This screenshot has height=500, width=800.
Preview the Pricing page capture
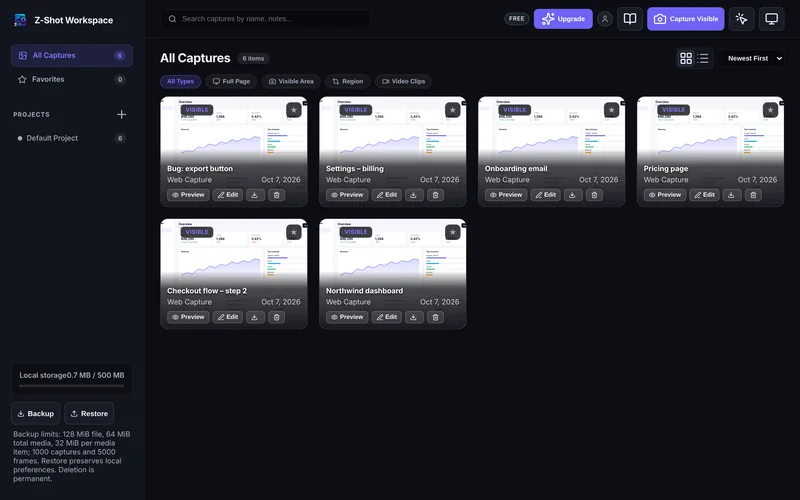pyautogui.click(x=665, y=195)
